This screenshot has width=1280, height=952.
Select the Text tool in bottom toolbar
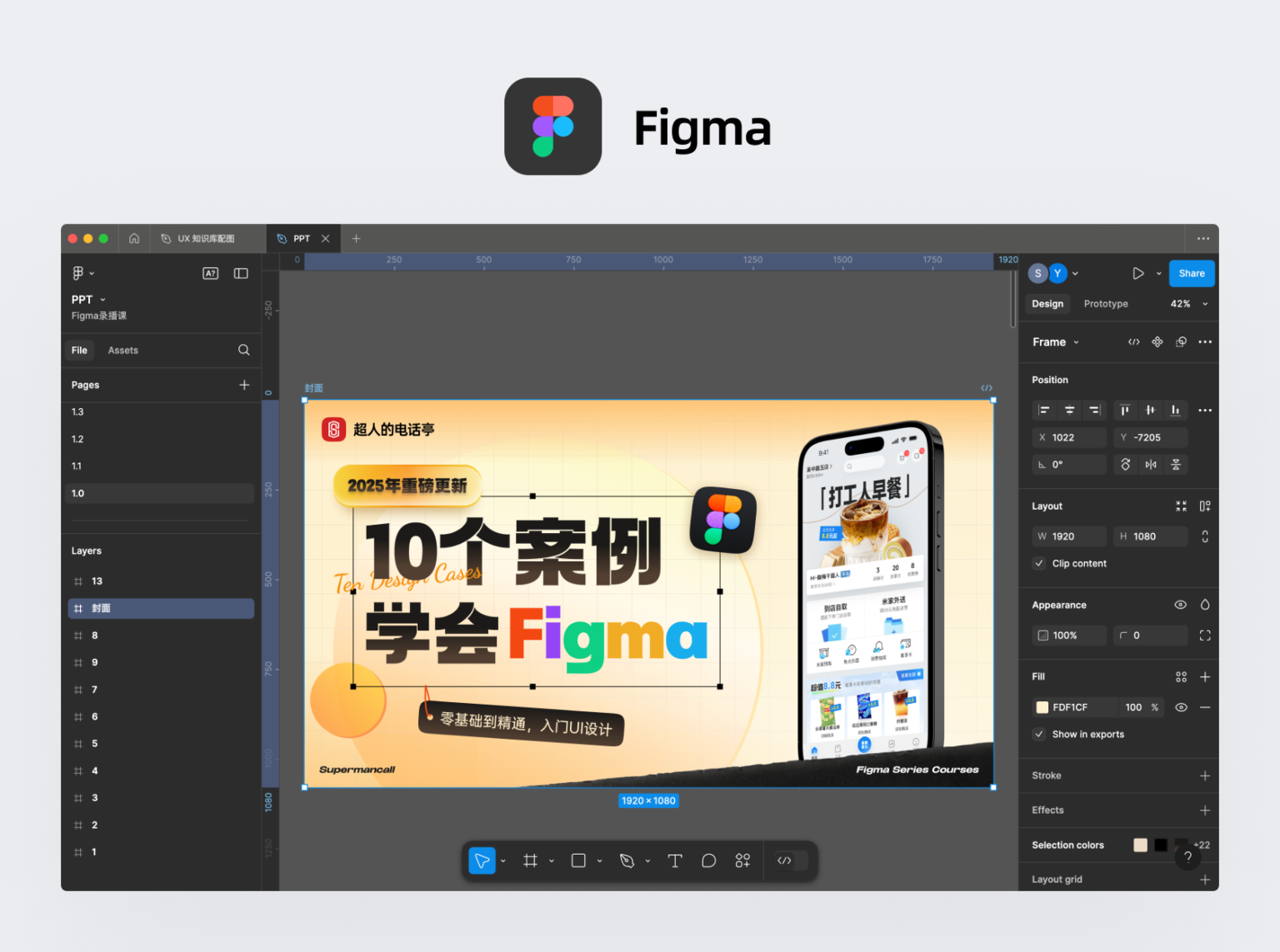click(675, 860)
